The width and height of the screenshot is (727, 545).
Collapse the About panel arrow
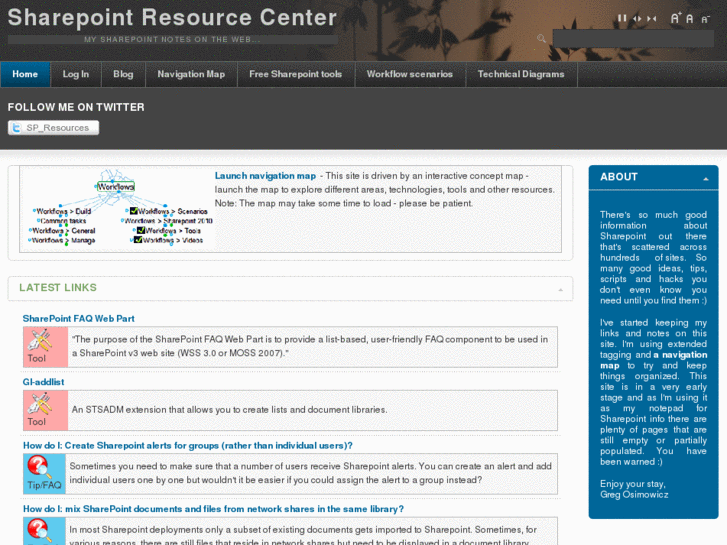coord(706,179)
